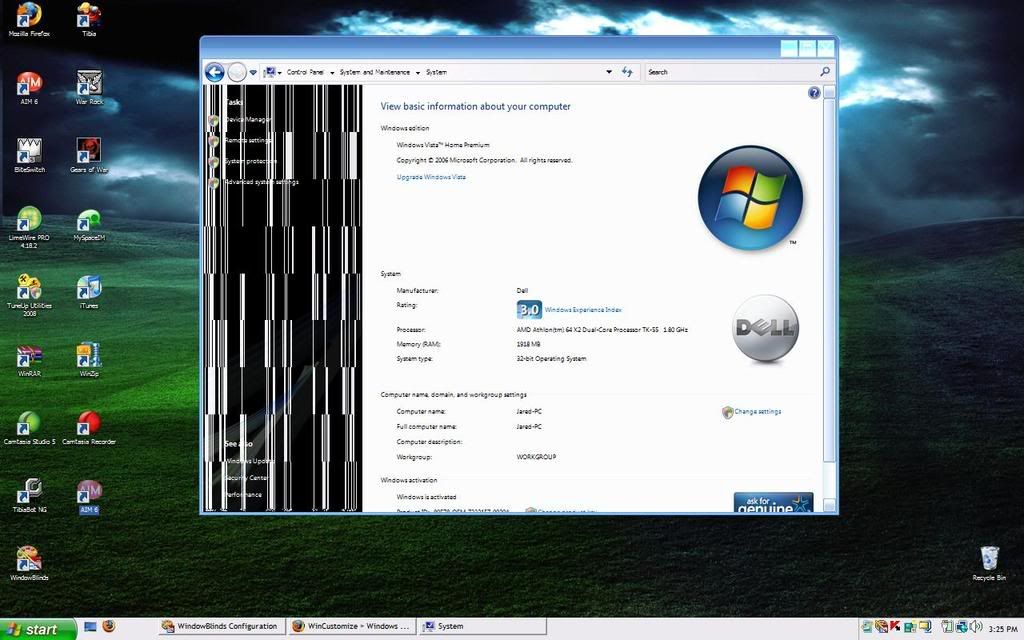Open the Gears of War desktop icon
This screenshot has width=1024, height=640.
coord(89,155)
